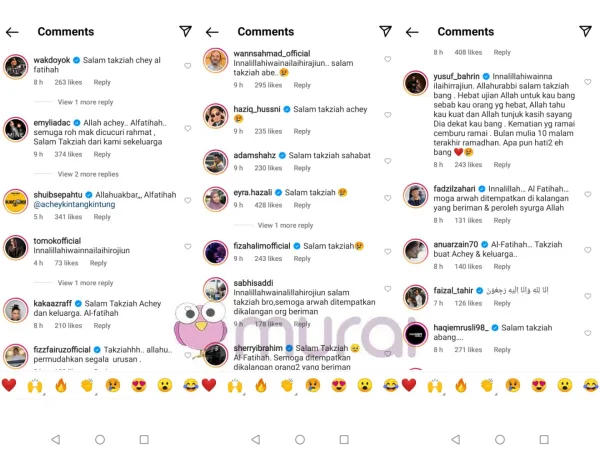The height and width of the screenshot is (450, 600).
Task: Pick the crying face emoji in the middle reaction bar
Action: [313, 385]
